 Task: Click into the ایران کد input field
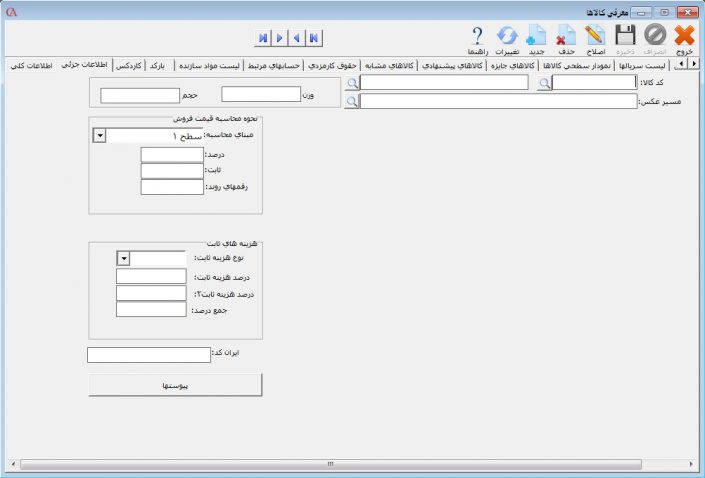pos(148,355)
